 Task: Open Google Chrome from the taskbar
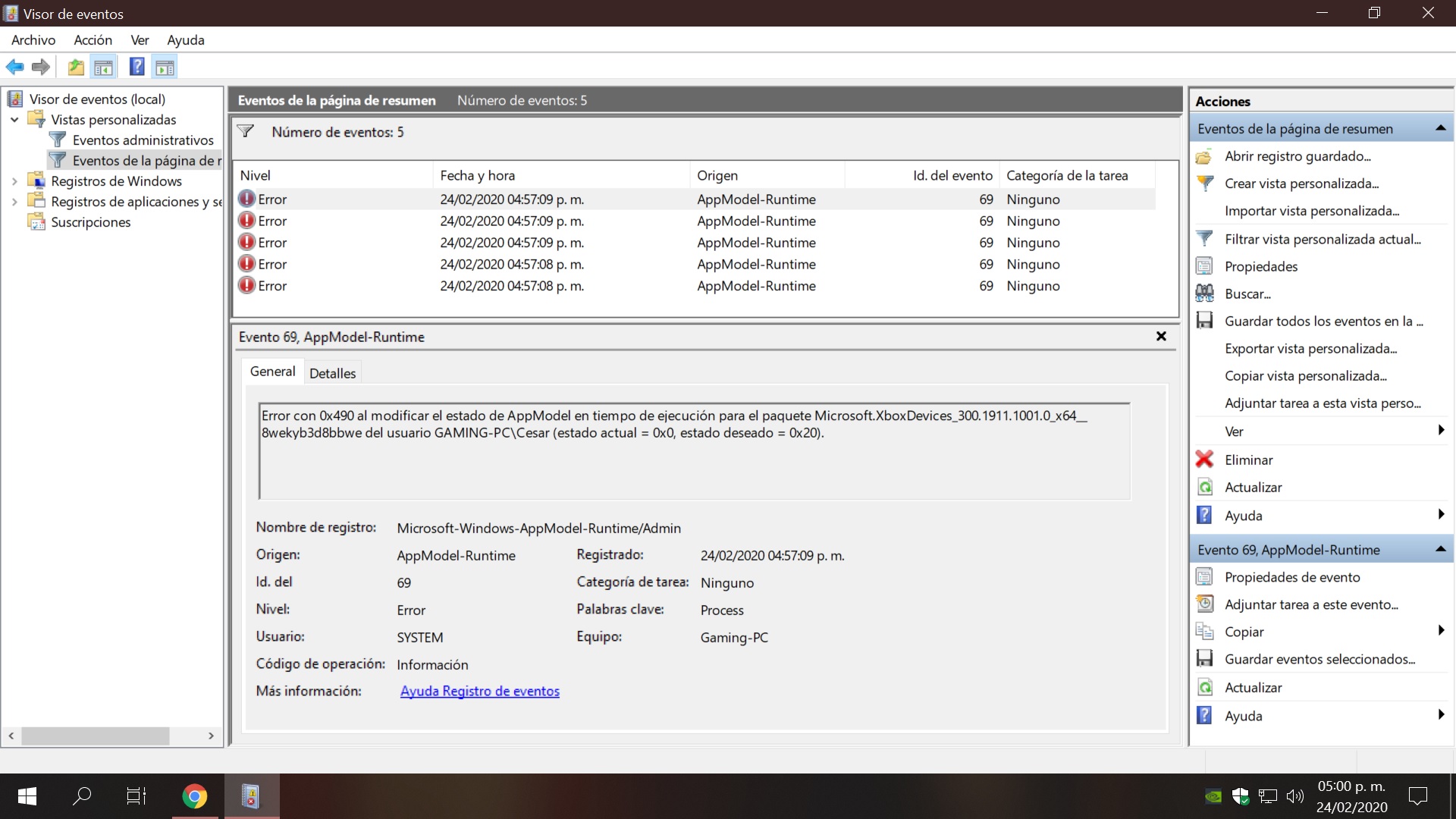coord(194,796)
